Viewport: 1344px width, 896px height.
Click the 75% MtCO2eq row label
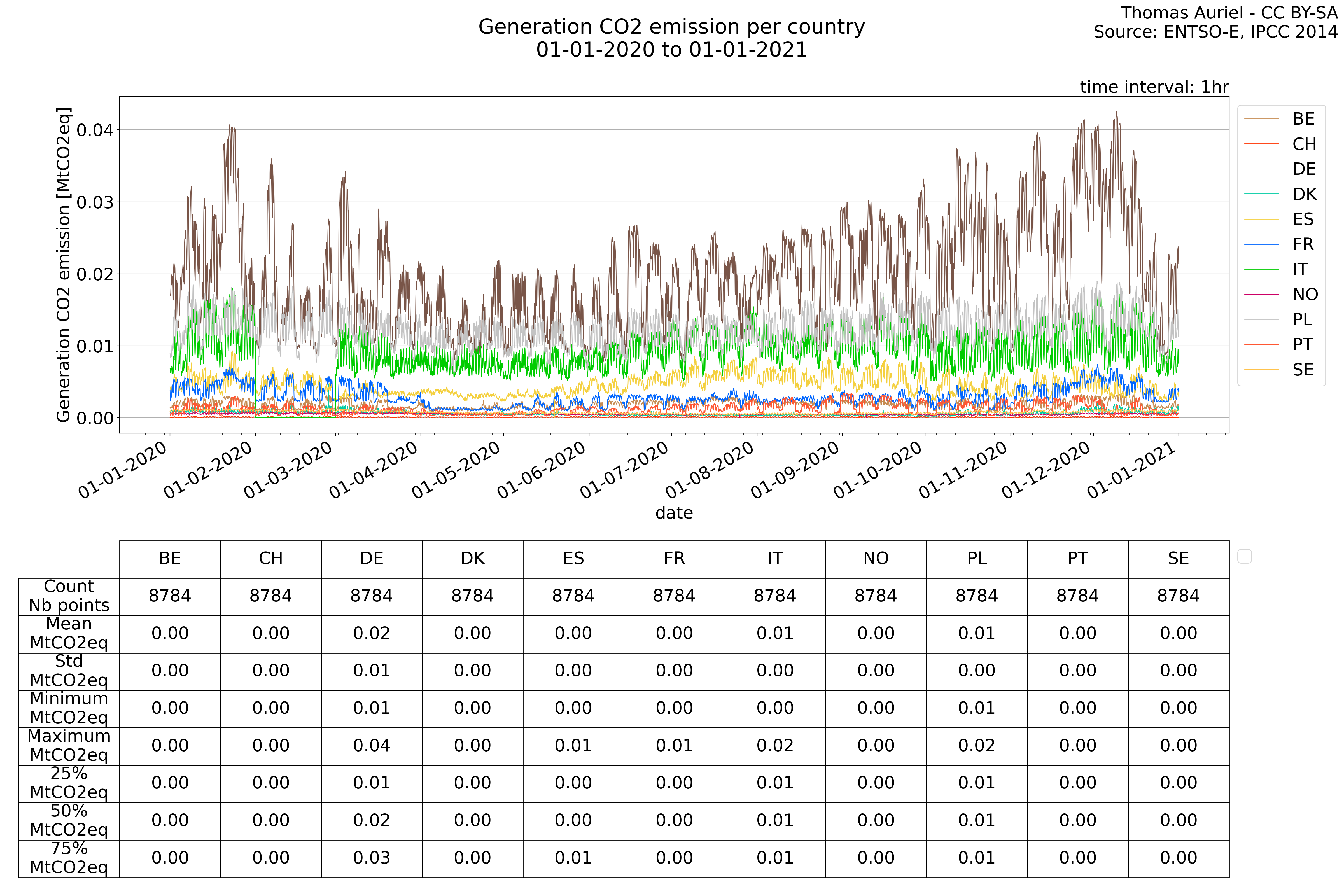69,858
